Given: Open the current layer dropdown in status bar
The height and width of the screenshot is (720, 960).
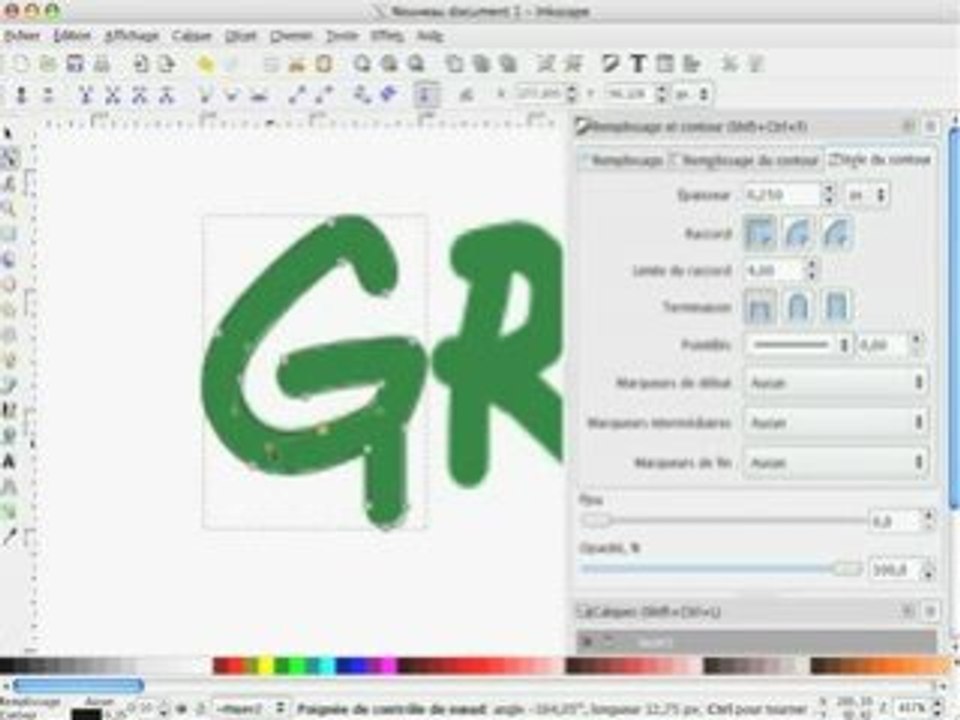Looking at the screenshot, I should pyautogui.click(x=251, y=709).
